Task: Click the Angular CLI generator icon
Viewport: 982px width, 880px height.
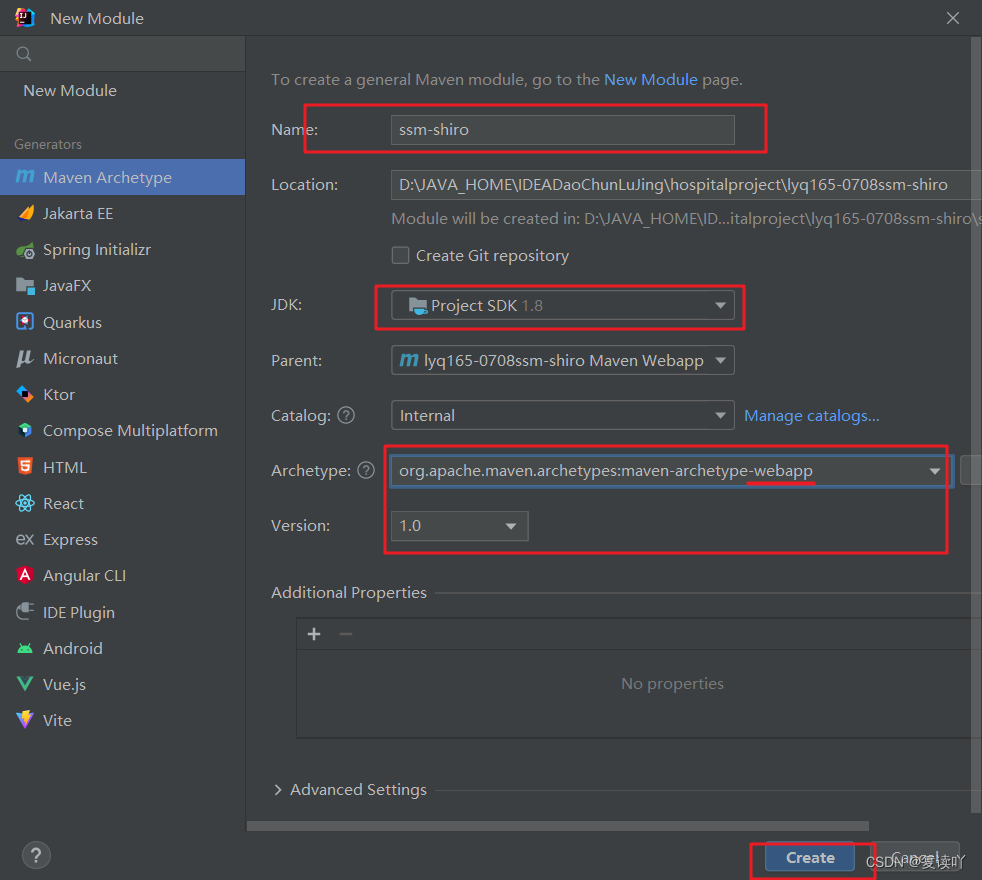Action: coord(25,575)
